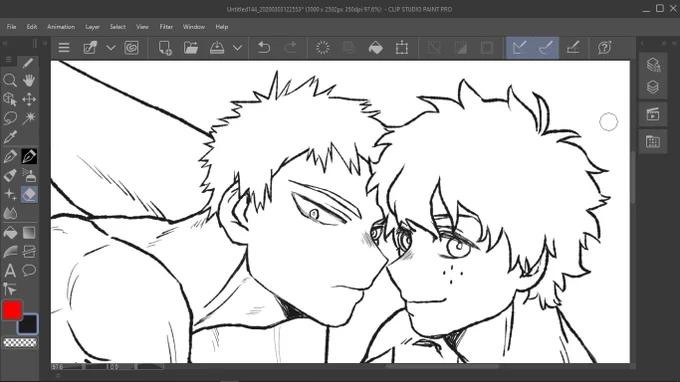Viewport: 680px width, 382px height.
Task: Toggle Snap to Grid
Action: click(x=573, y=48)
